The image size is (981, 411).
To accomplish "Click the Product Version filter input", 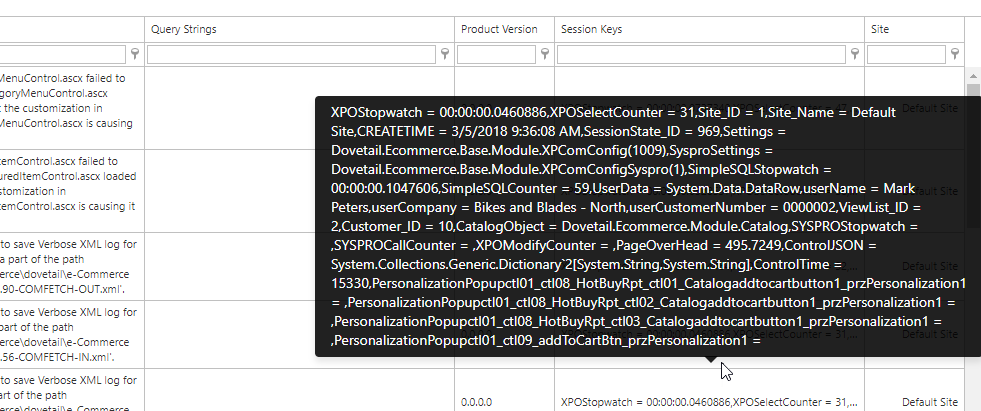I will pyautogui.click(x=496, y=54).
